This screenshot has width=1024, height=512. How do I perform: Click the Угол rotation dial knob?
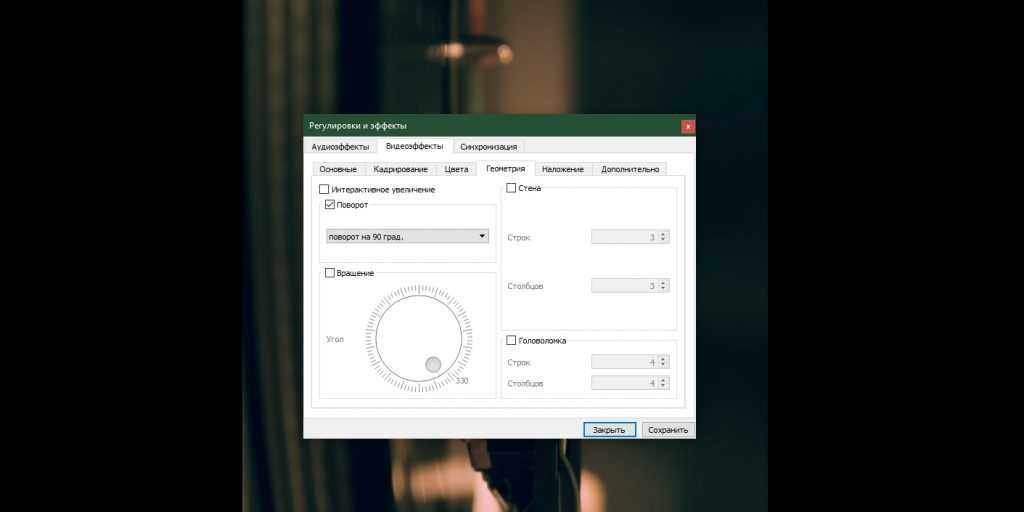432,365
